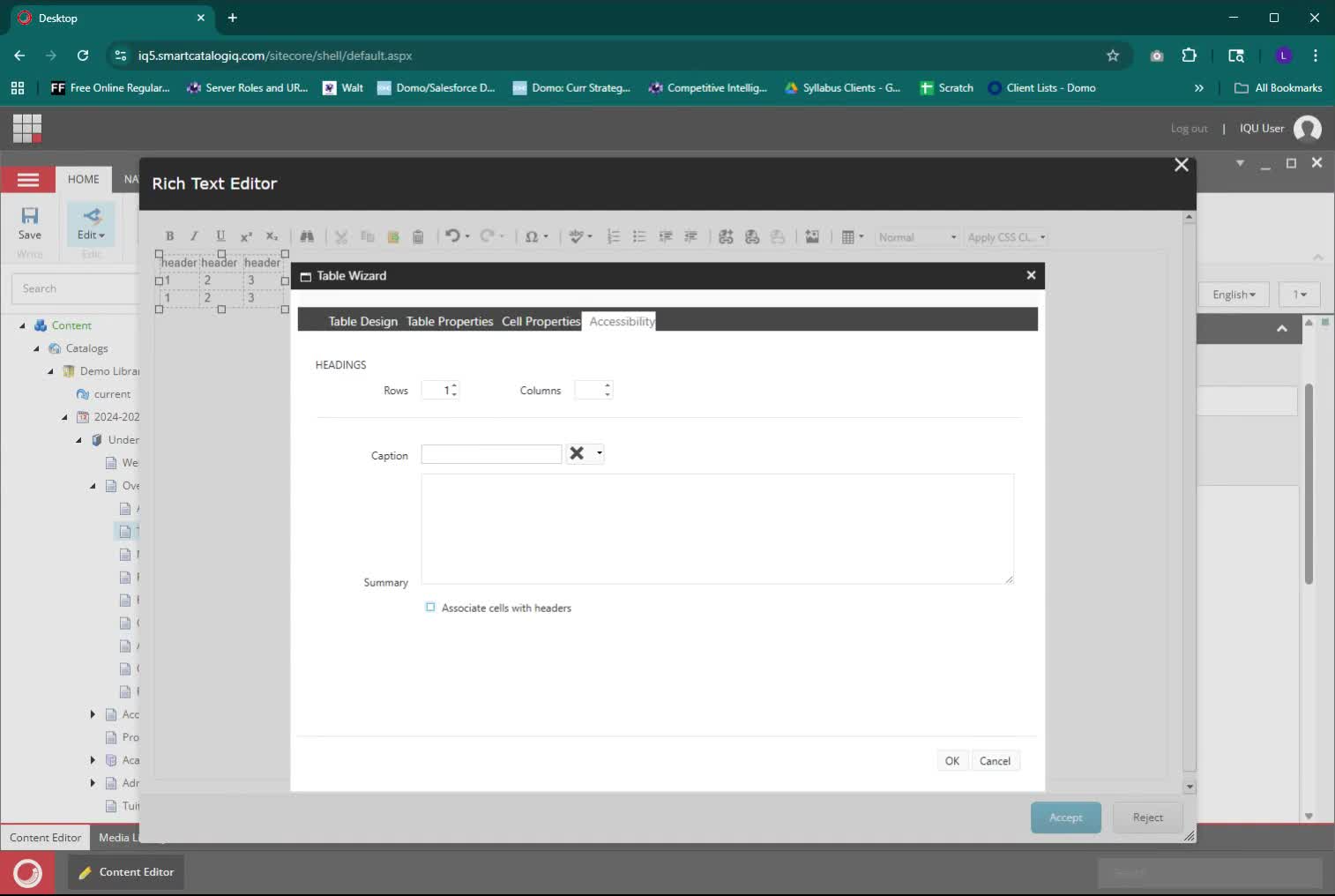This screenshot has width=1335, height=896.
Task: Click the Cut scissors icon
Action: pyautogui.click(x=341, y=236)
